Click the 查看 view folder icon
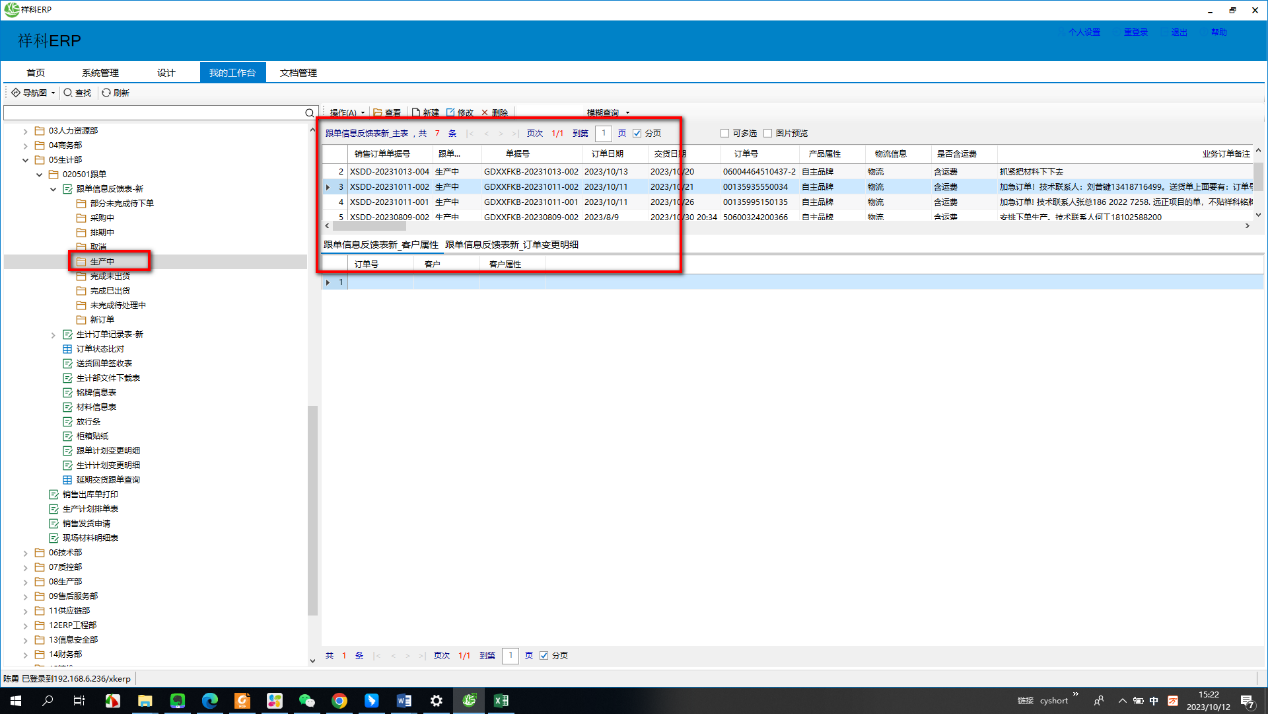Image resolution: width=1268 pixels, height=714 pixels. (377, 113)
